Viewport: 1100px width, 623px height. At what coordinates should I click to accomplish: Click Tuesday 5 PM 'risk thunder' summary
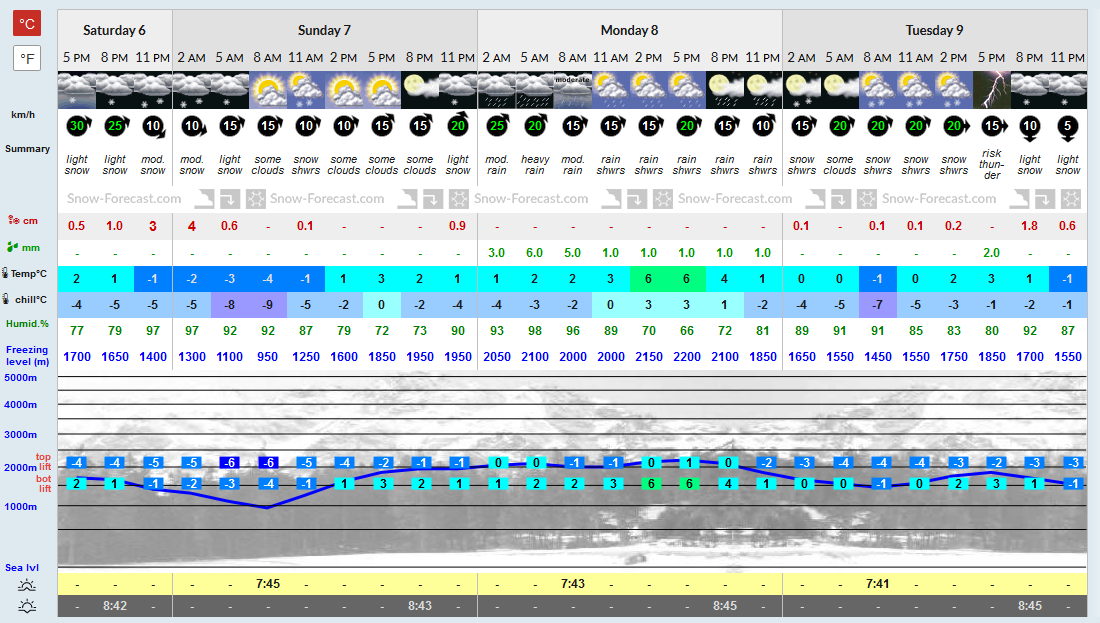coord(992,164)
